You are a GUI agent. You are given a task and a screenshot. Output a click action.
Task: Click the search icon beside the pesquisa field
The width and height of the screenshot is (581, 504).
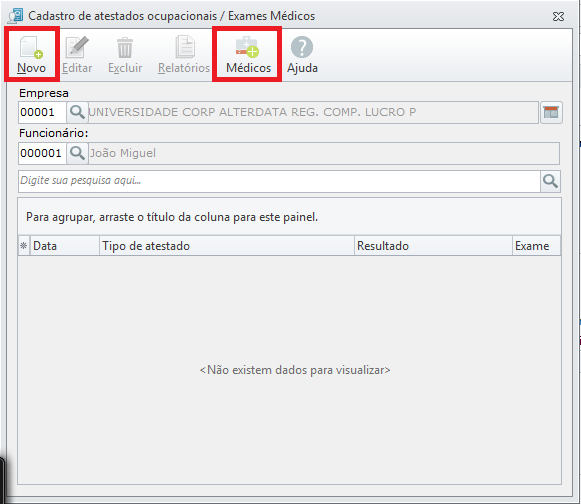coord(550,181)
